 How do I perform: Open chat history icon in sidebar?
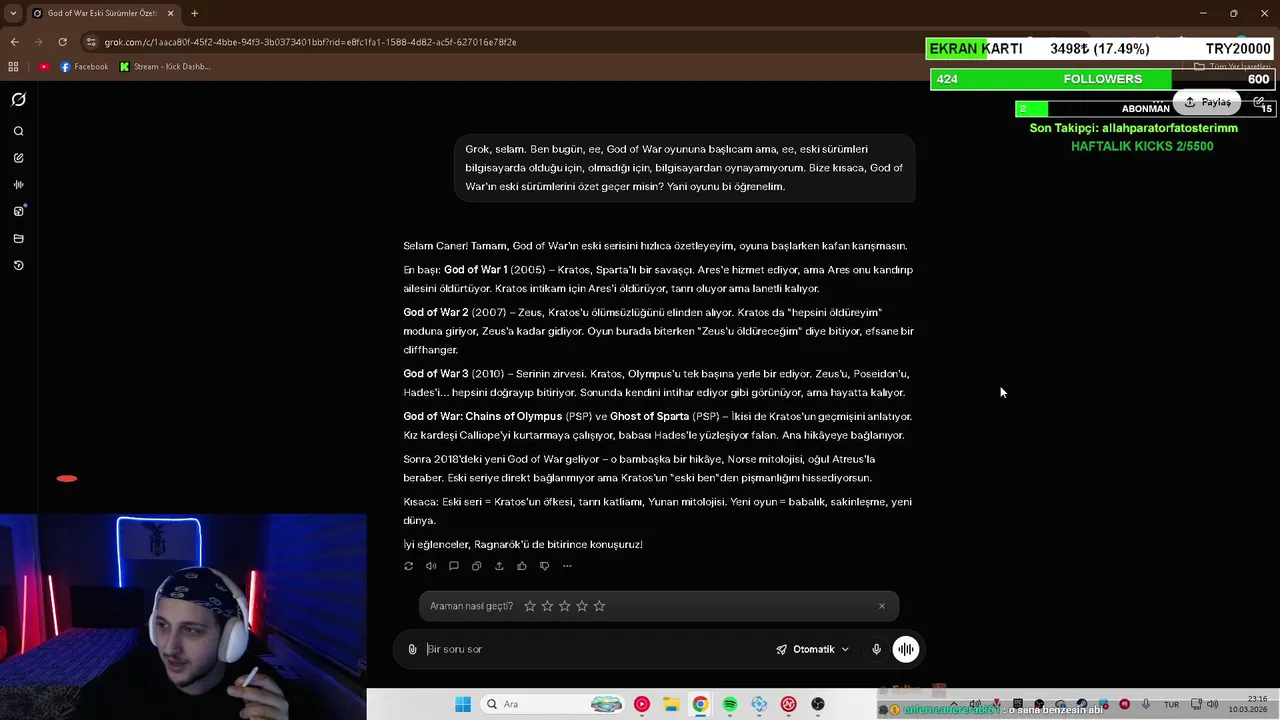point(18,266)
